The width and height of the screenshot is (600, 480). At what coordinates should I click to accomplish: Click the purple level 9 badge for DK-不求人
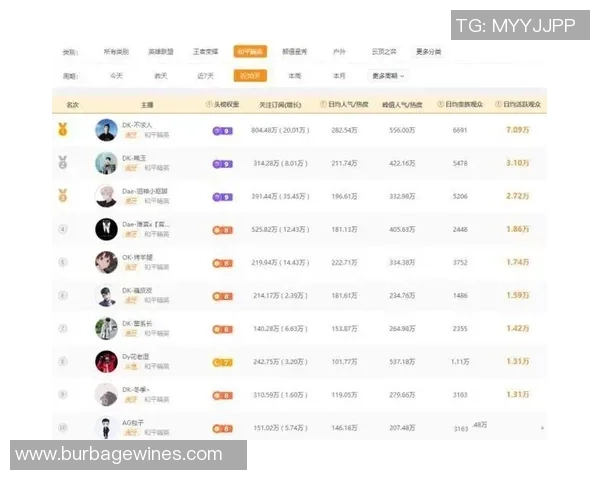point(222,130)
